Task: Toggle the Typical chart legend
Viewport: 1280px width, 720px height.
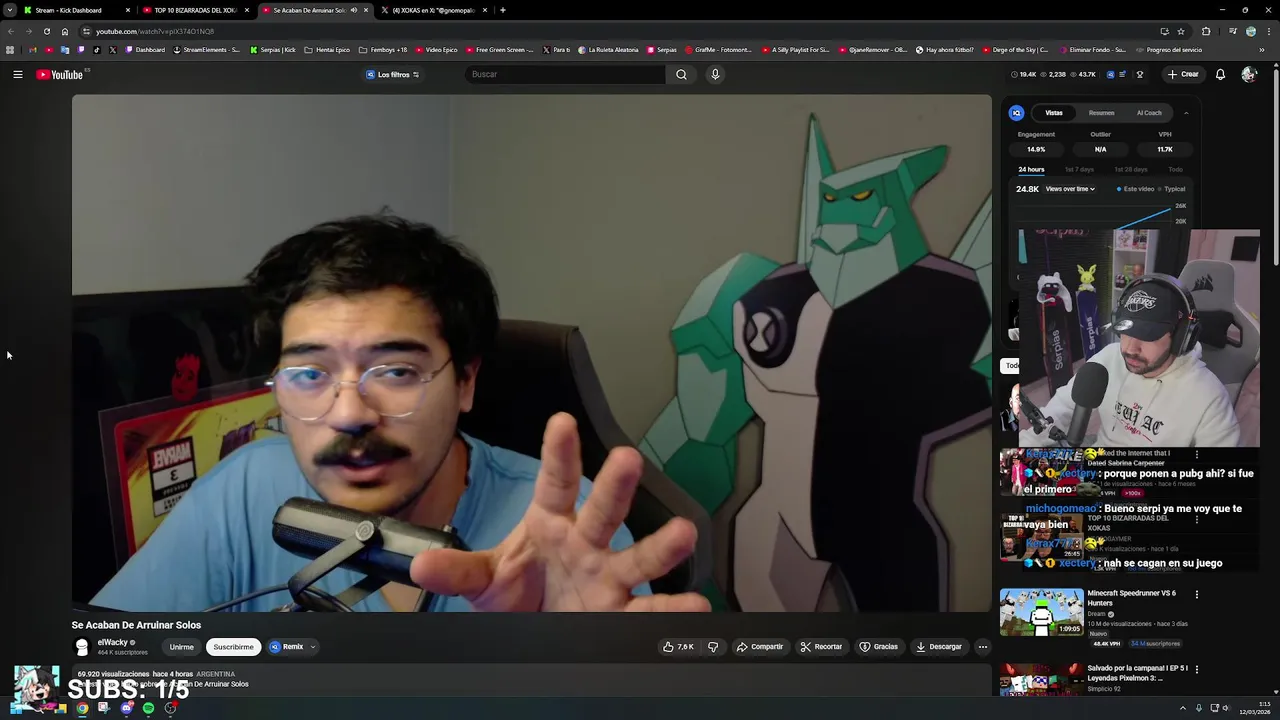Action: 1172,189
